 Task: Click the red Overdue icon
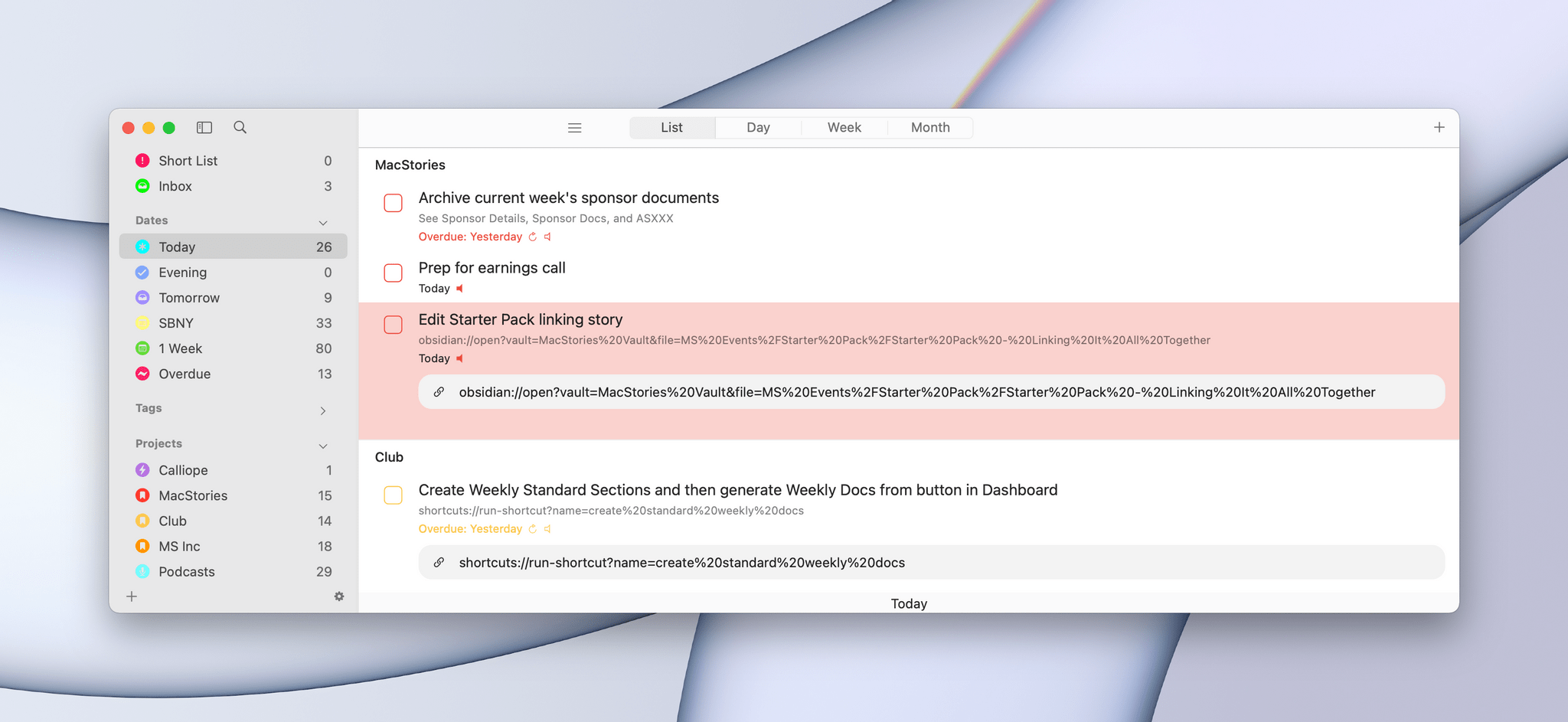click(x=142, y=373)
